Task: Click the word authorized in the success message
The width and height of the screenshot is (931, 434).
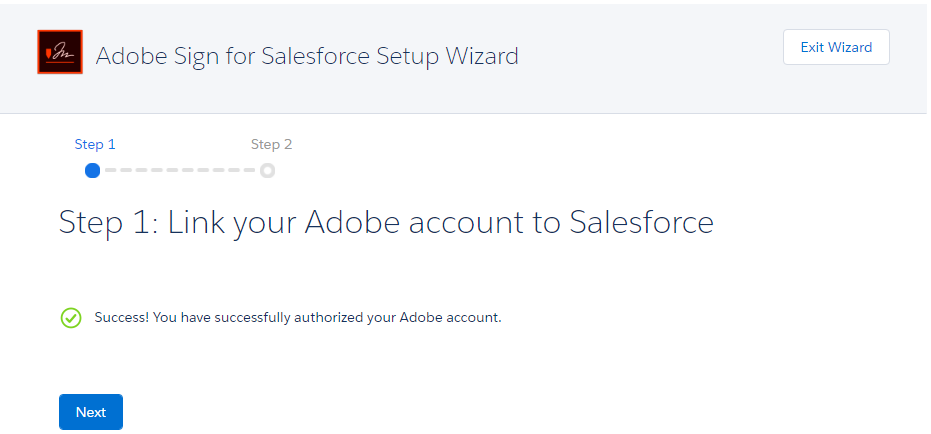Action: 337,318
